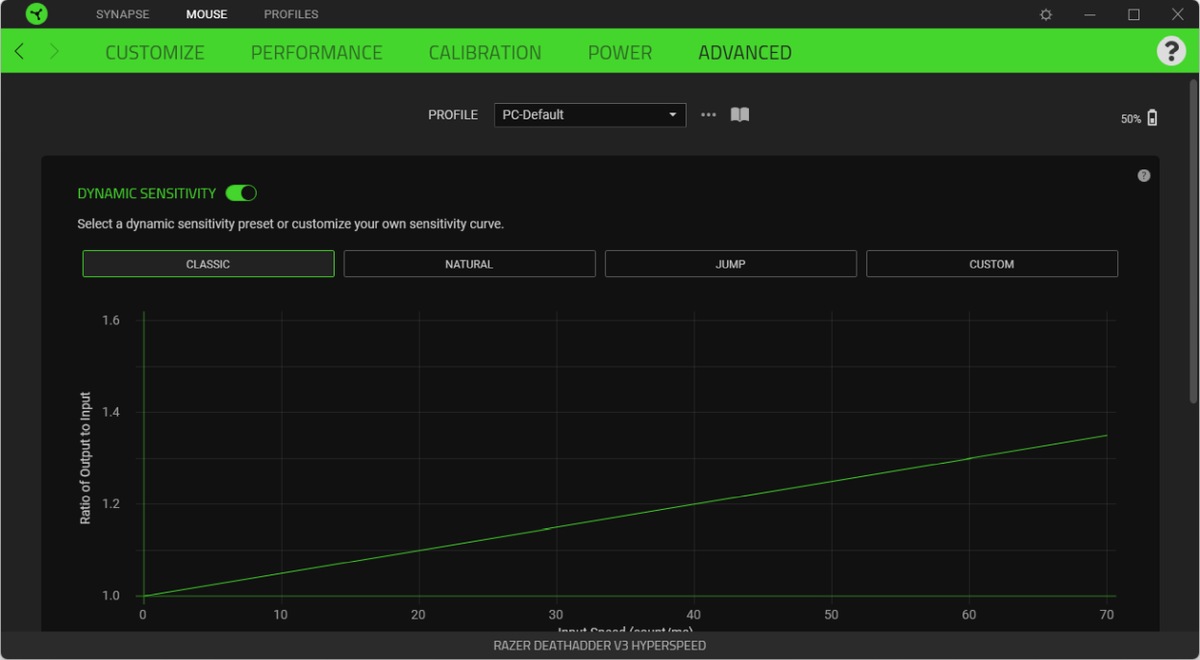Maximize the Synapse window
1200x660 pixels.
pyautogui.click(x=1134, y=14)
